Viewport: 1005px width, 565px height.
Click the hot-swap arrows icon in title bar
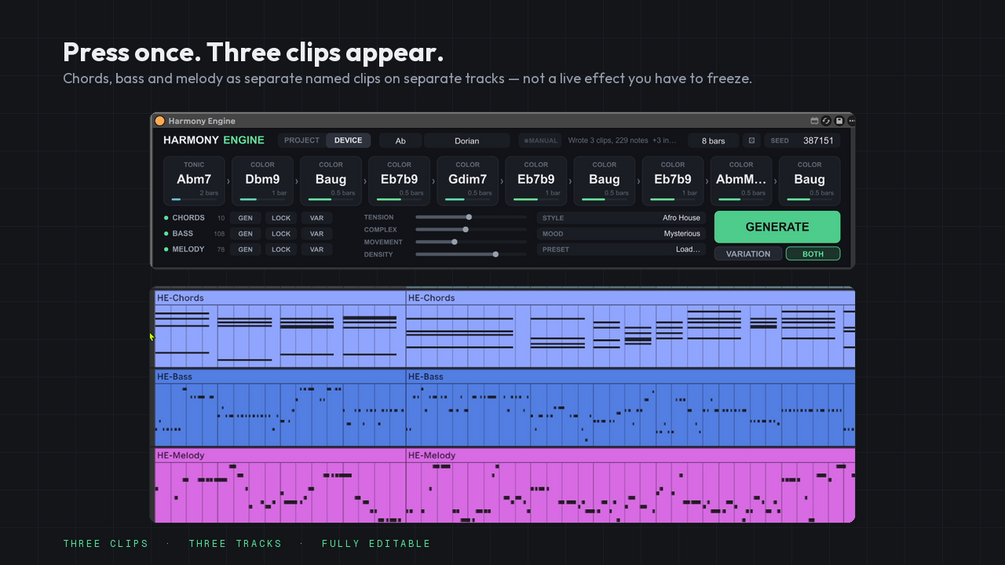point(826,120)
